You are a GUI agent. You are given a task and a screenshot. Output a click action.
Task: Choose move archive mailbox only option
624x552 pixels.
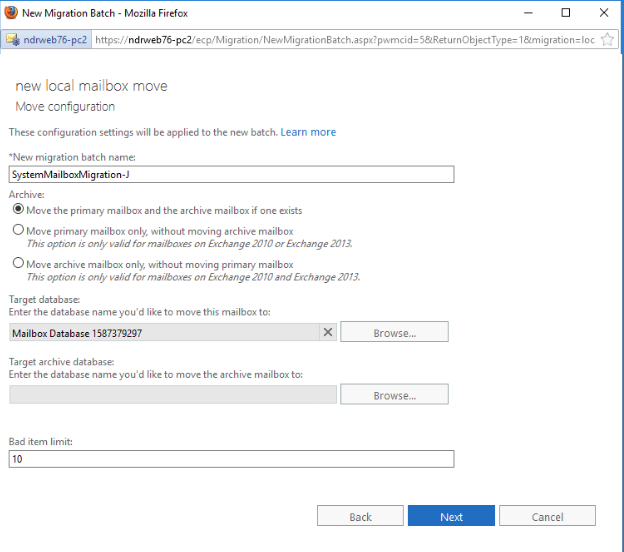tap(18, 263)
